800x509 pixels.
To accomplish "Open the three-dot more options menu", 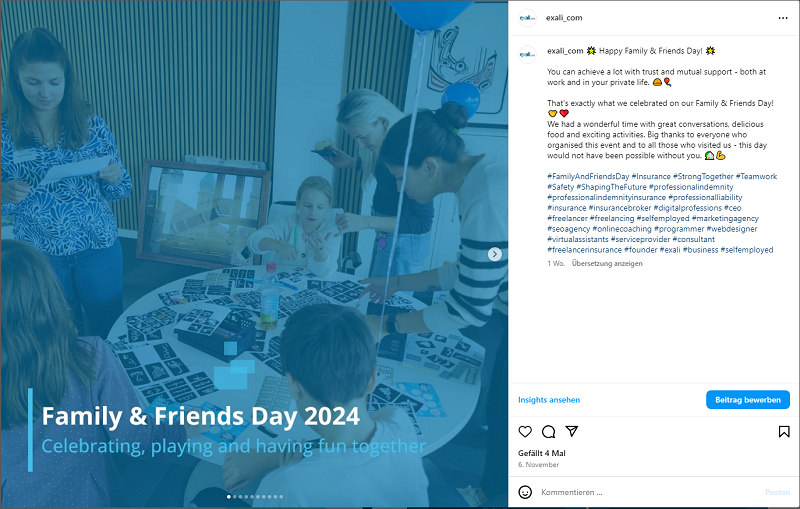I will coord(783,18).
